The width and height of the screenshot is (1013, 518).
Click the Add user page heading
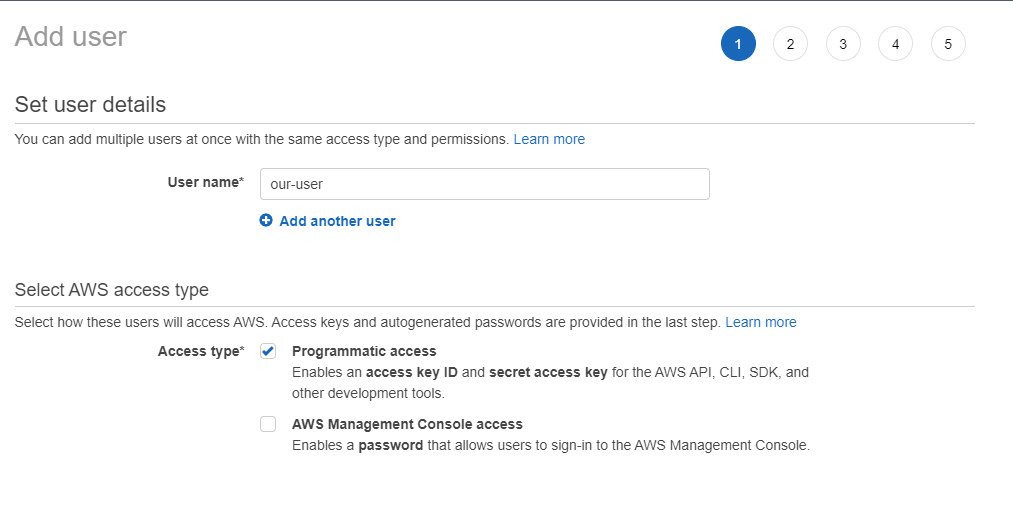pyautogui.click(x=71, y=37)
